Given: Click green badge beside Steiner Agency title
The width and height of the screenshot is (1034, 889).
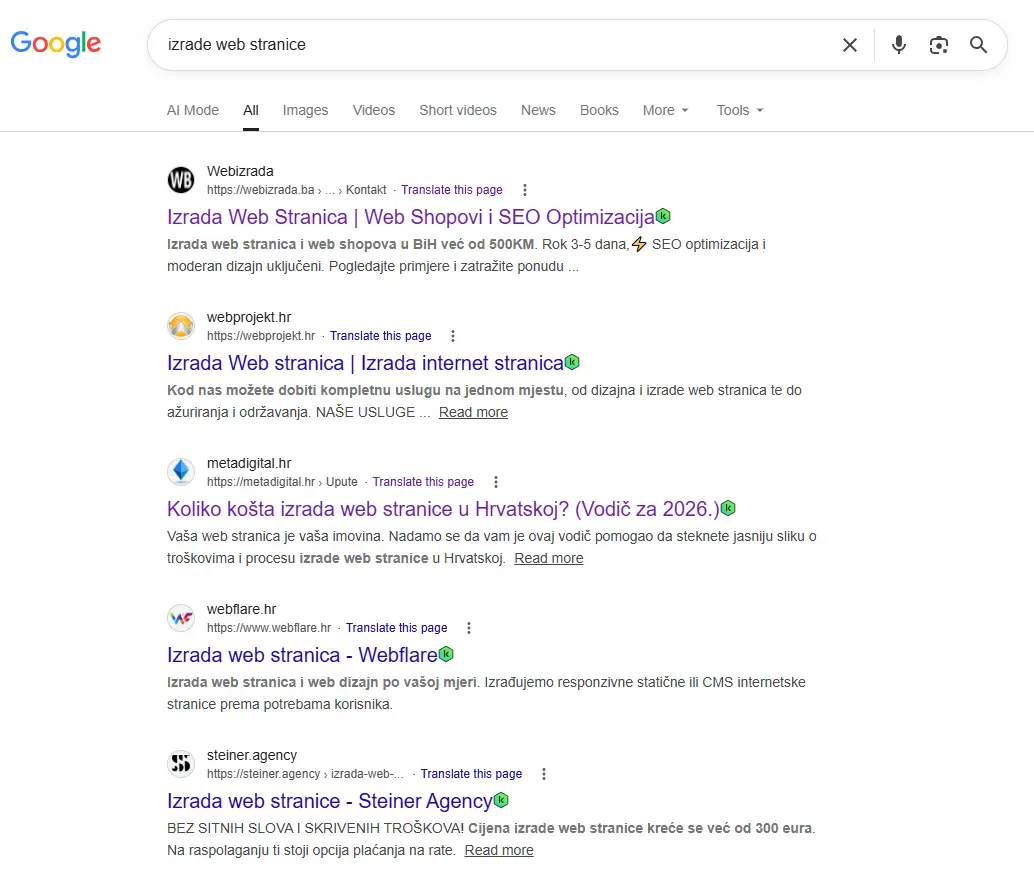Looking at the screenshot, I should [501, 799].
